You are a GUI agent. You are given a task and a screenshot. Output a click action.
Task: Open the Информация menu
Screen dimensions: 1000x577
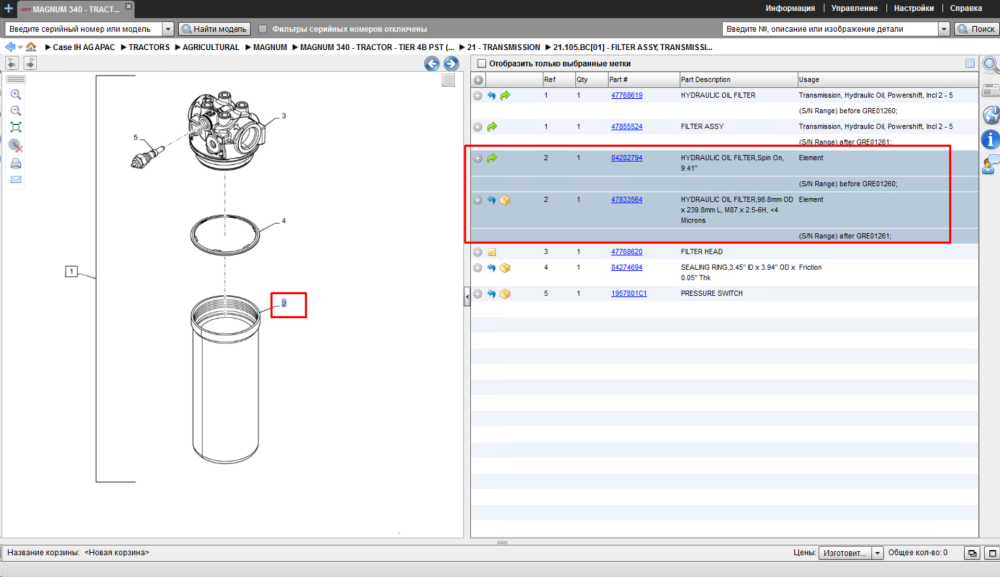(x=790, y=8)
